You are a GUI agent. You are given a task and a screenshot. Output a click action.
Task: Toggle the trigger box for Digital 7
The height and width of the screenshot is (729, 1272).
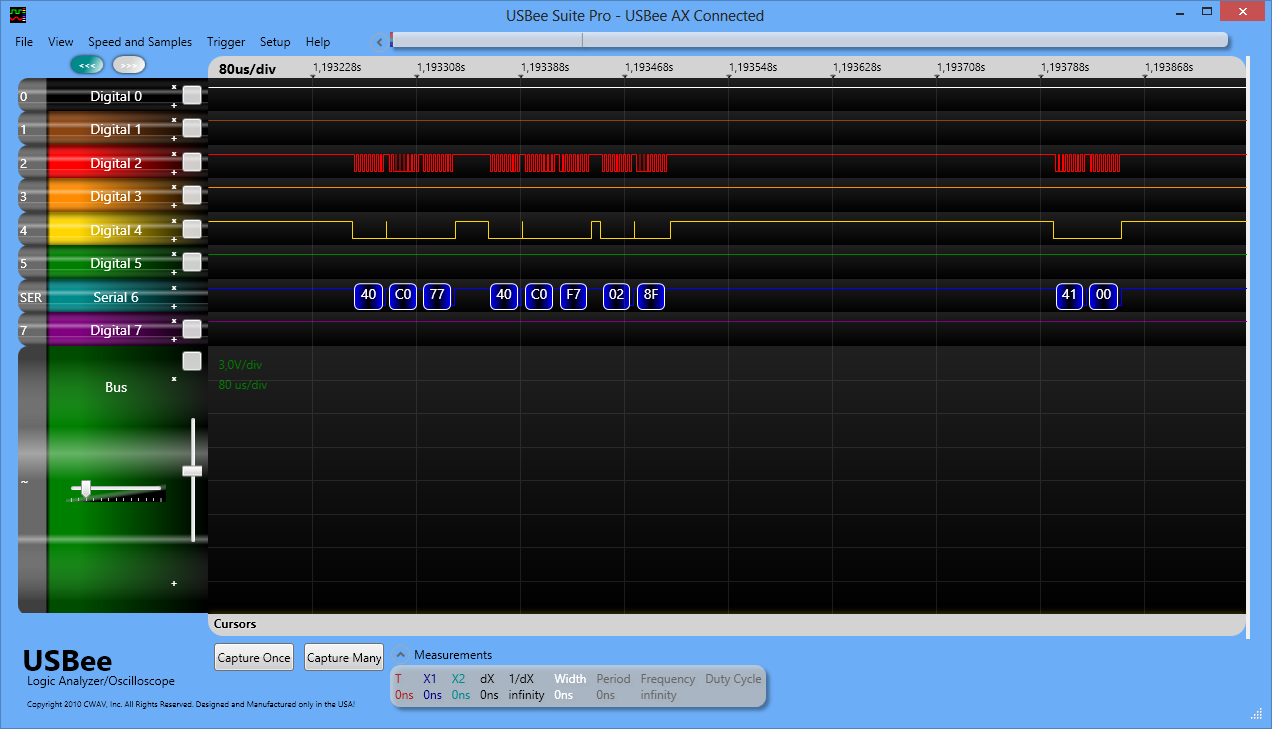192,329
